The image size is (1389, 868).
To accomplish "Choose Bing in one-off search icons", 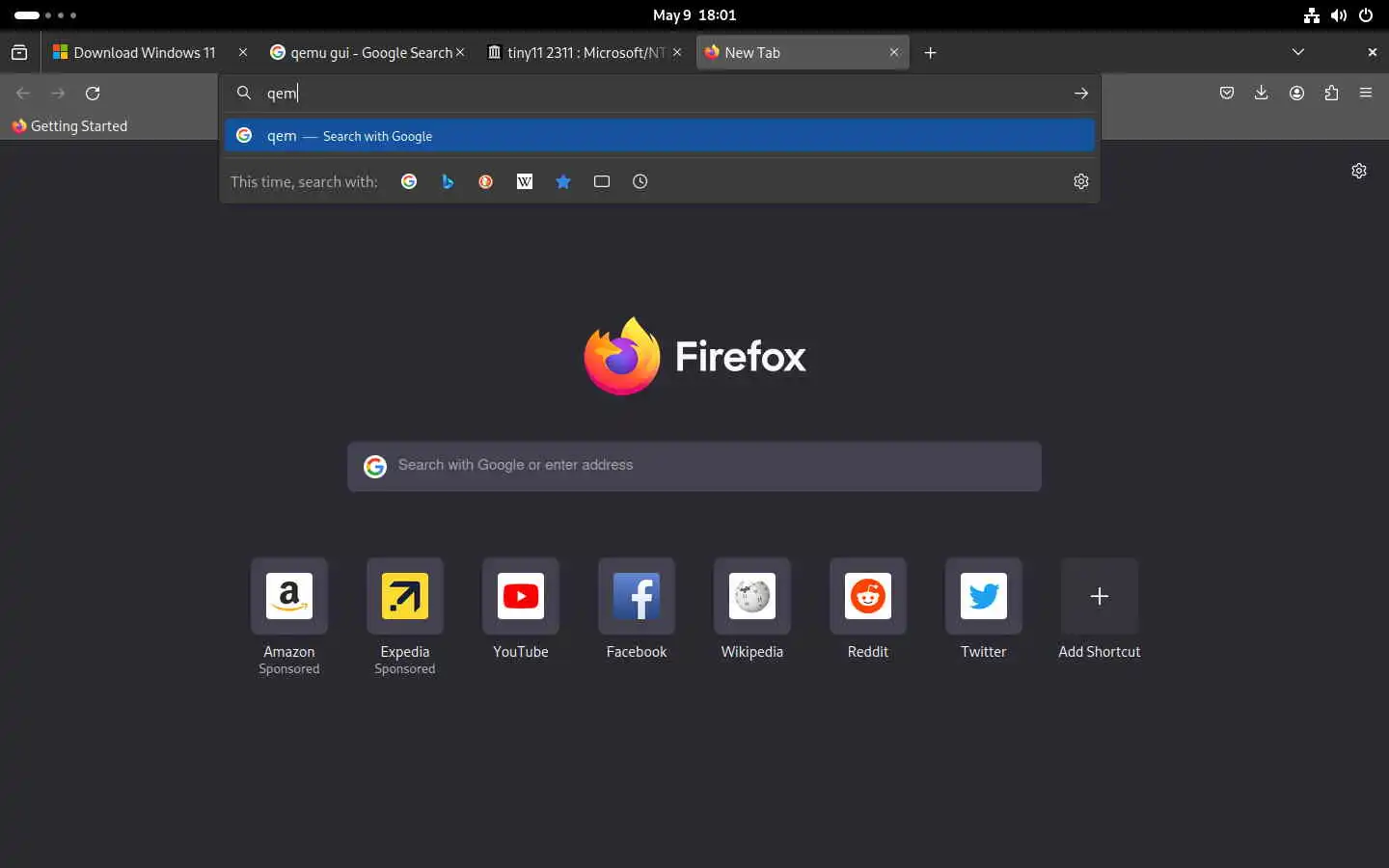I will coord(448,181).
